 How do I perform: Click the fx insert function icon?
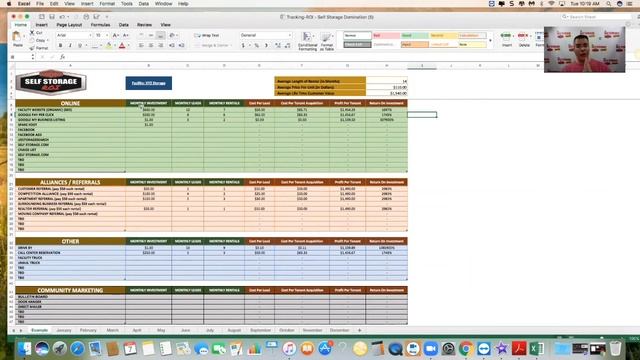point(62,57)
